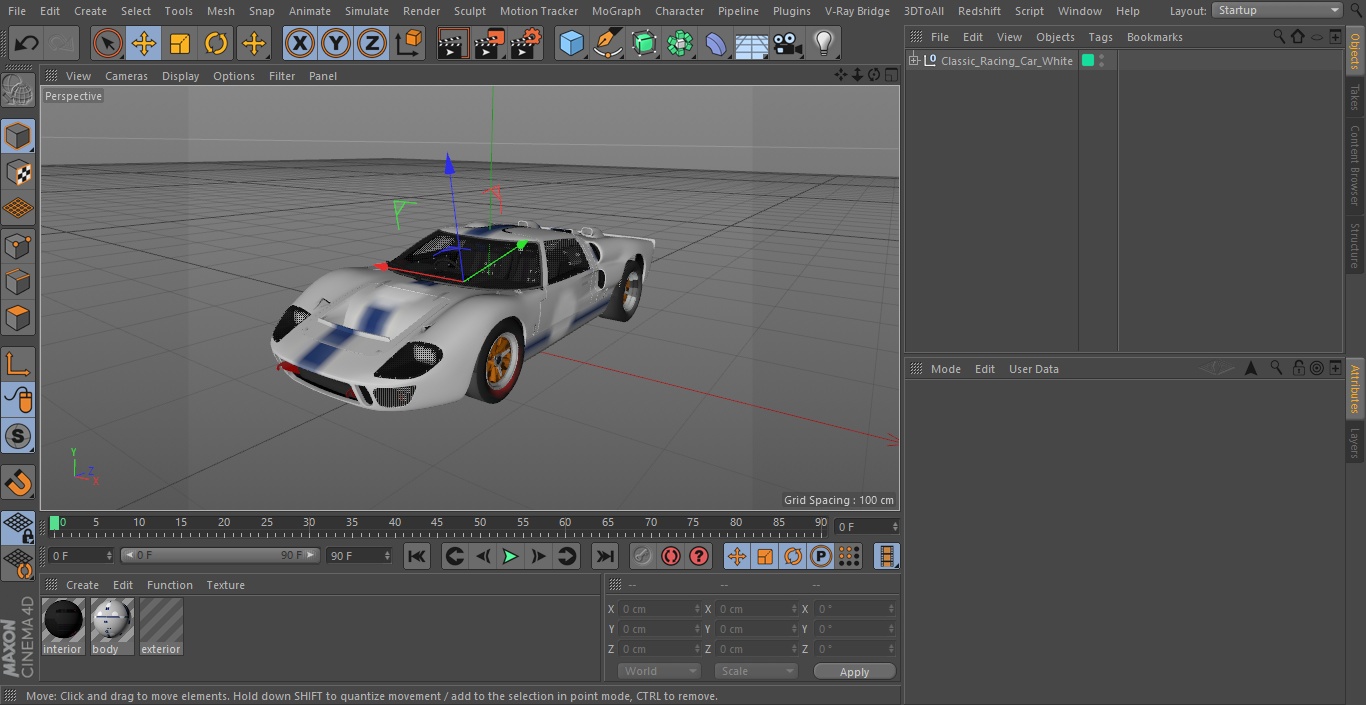
Task: Step to the next frame
Action: (x=538, y=556)
